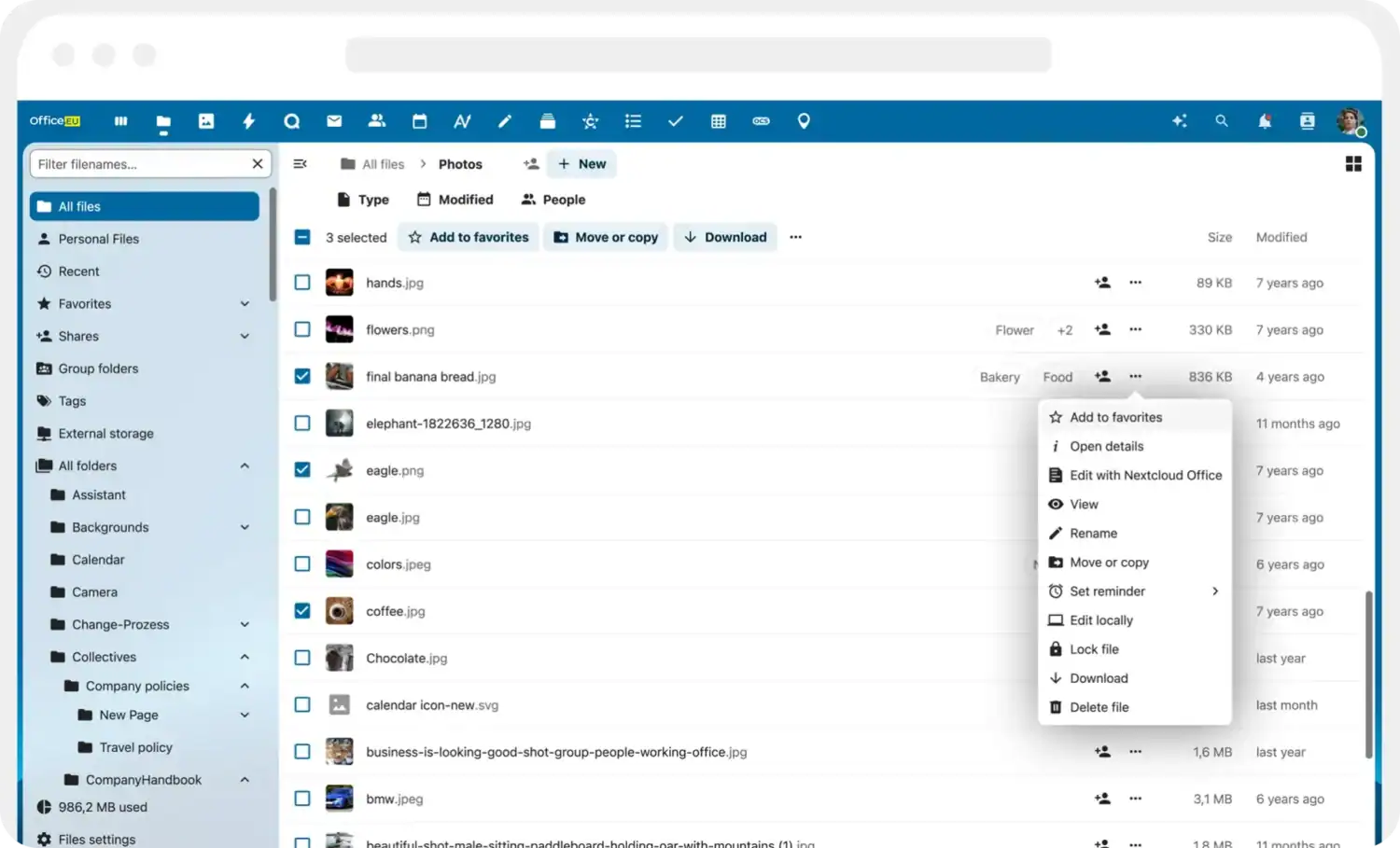Viewport: 1400px width, 848px height.
Task: Toggle the select-all checkbox
Action: [x=302, y=237]
